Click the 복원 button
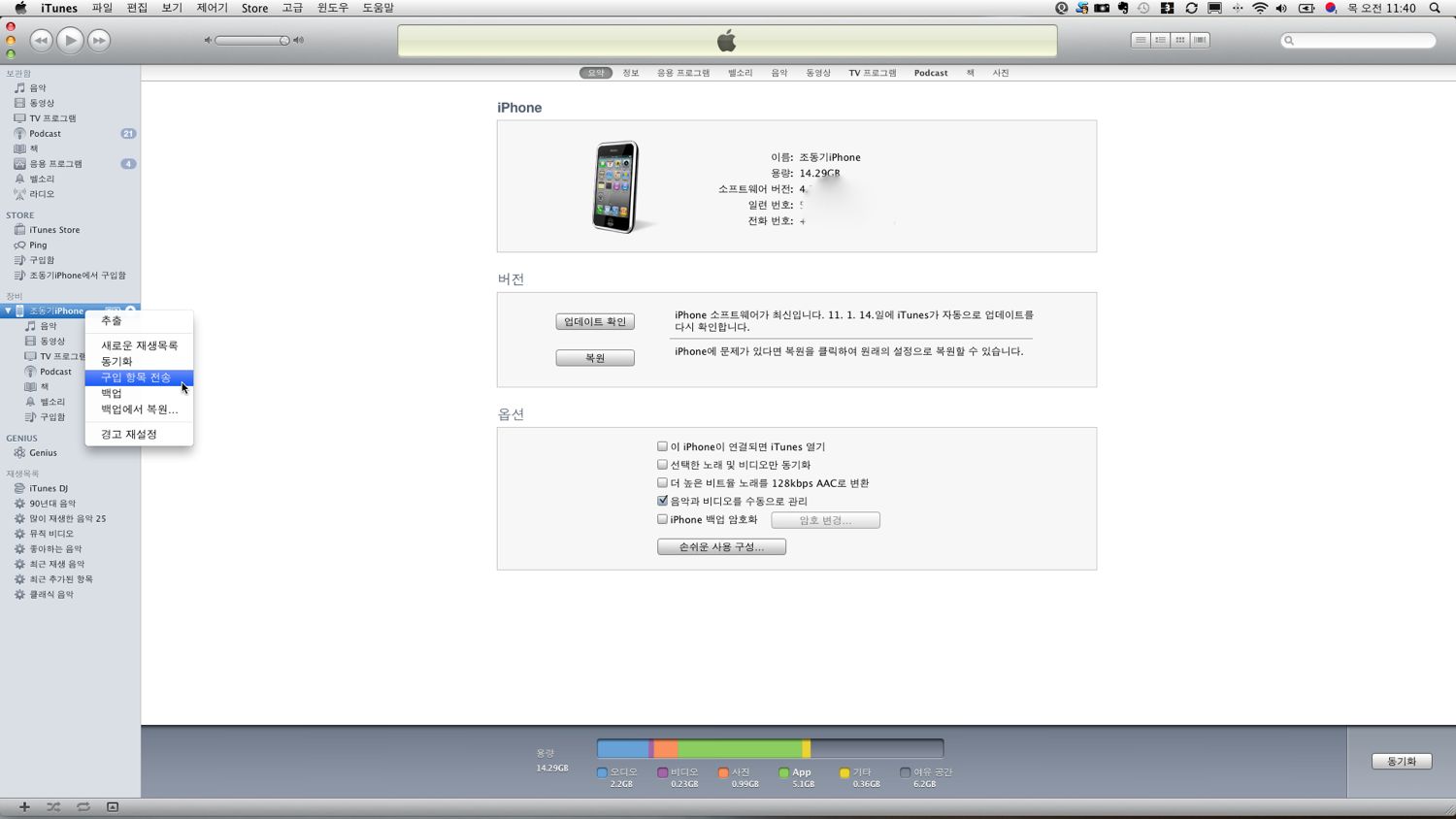 (595, 358)
